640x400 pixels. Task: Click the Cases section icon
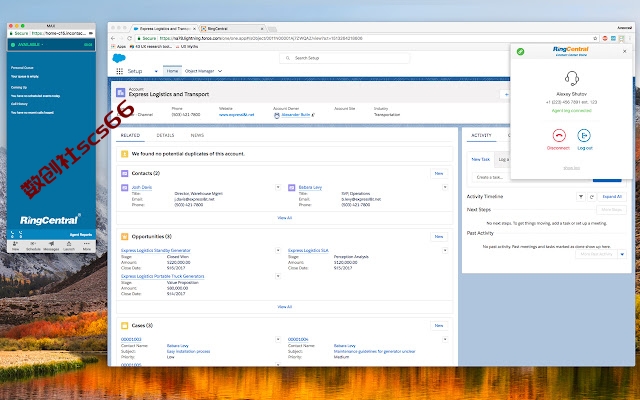click(124, 326)
